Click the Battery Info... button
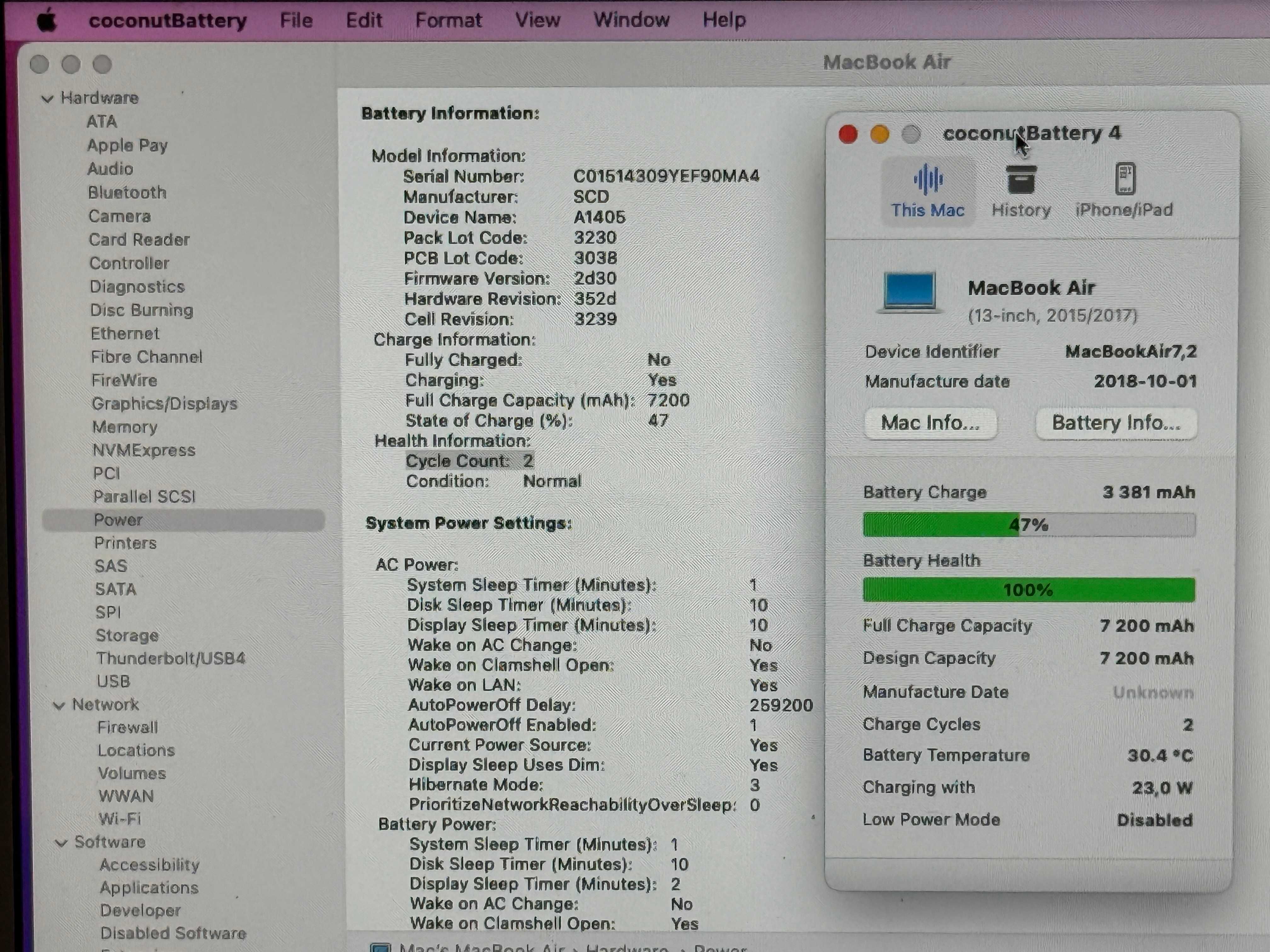 pyautogui.click(x=1116, y=423)
